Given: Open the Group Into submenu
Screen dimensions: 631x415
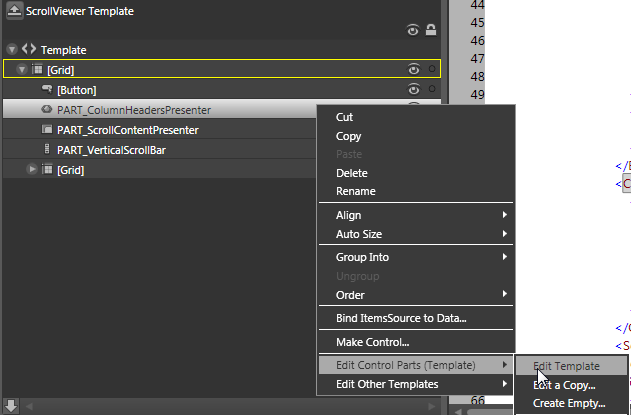Looking at the screenshot, I should (416, 257).
